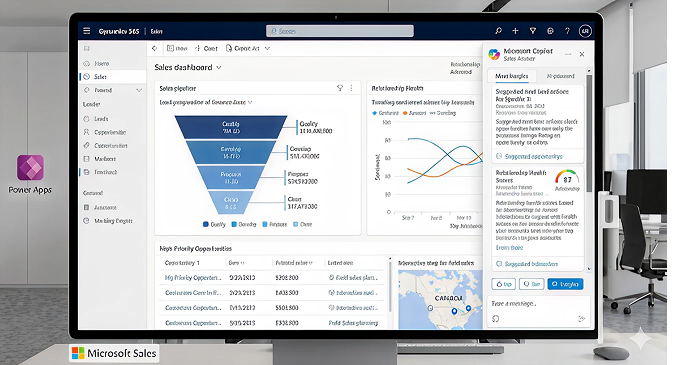This screenshot has height=365, width=675.
Task: Go back with the left arrow icon
Action: pos(155,49)
